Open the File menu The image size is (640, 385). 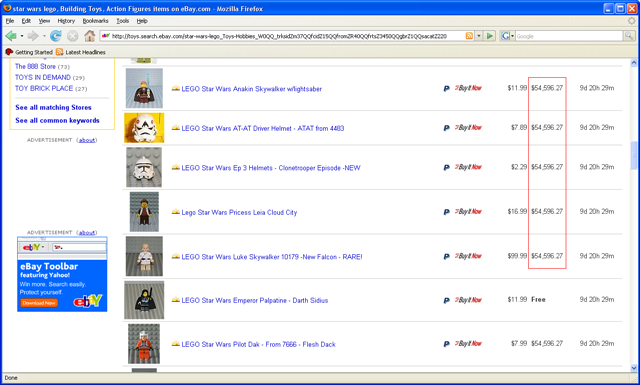point(10,21)
